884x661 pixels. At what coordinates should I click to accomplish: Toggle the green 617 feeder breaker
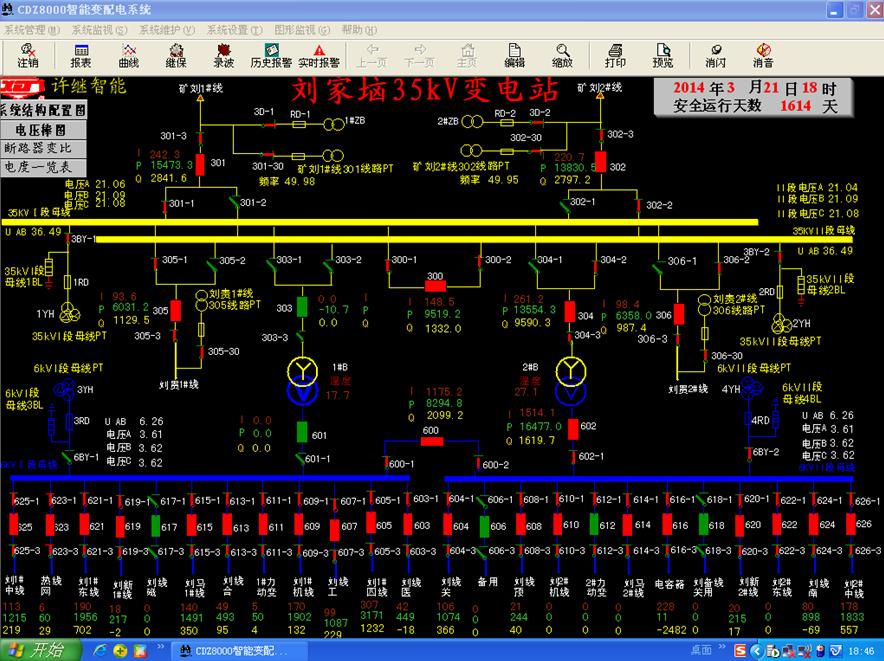[156, 526]
